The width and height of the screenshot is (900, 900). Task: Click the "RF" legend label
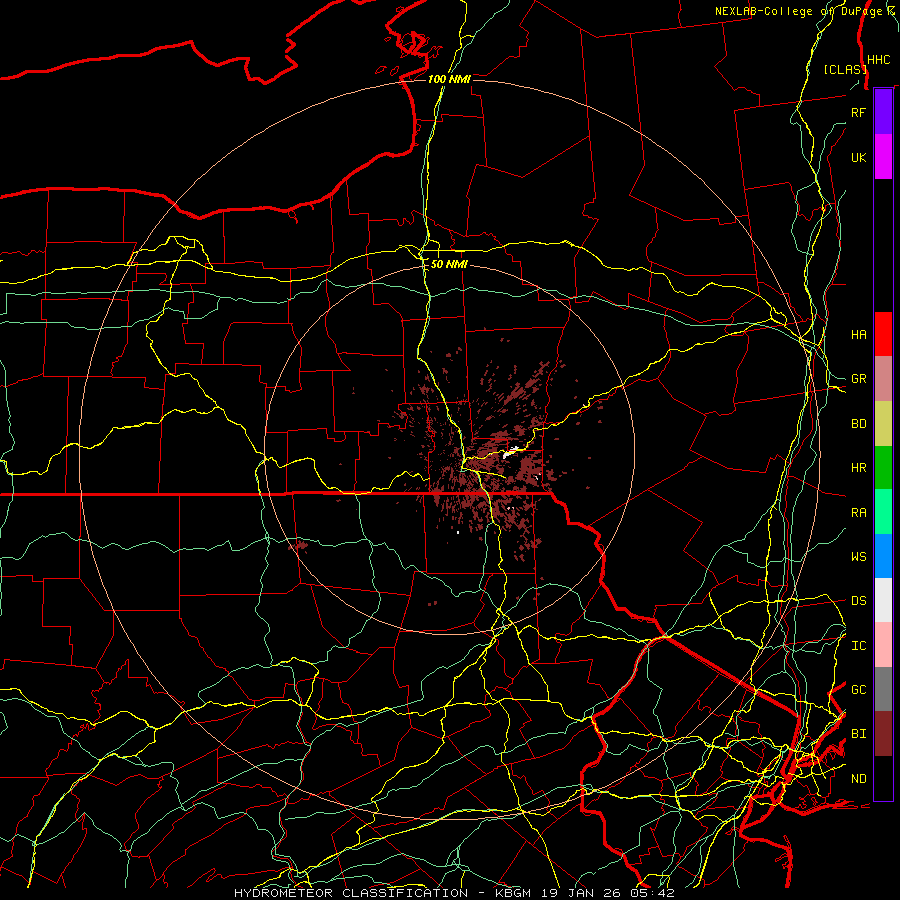858,112
